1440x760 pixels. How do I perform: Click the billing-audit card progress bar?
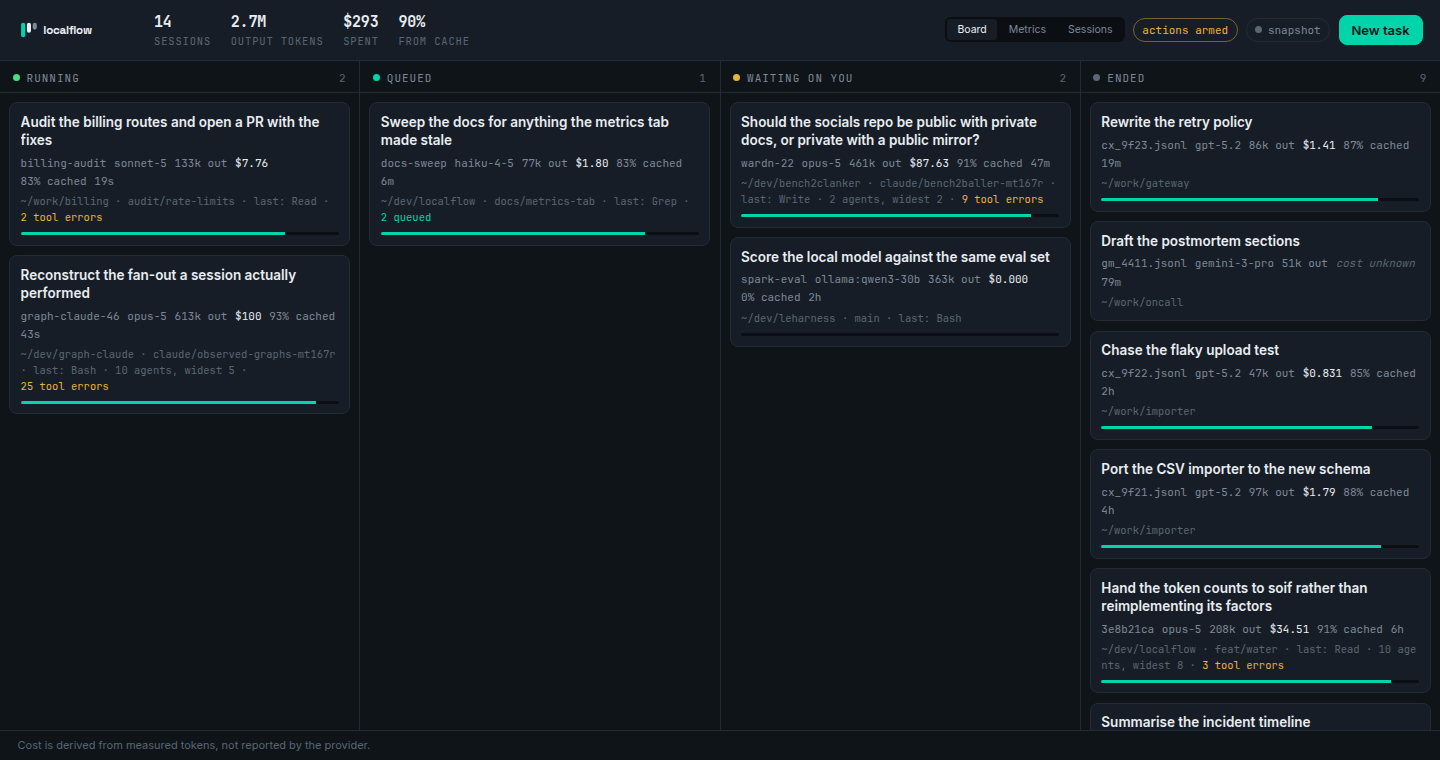(x=180, y=233)
